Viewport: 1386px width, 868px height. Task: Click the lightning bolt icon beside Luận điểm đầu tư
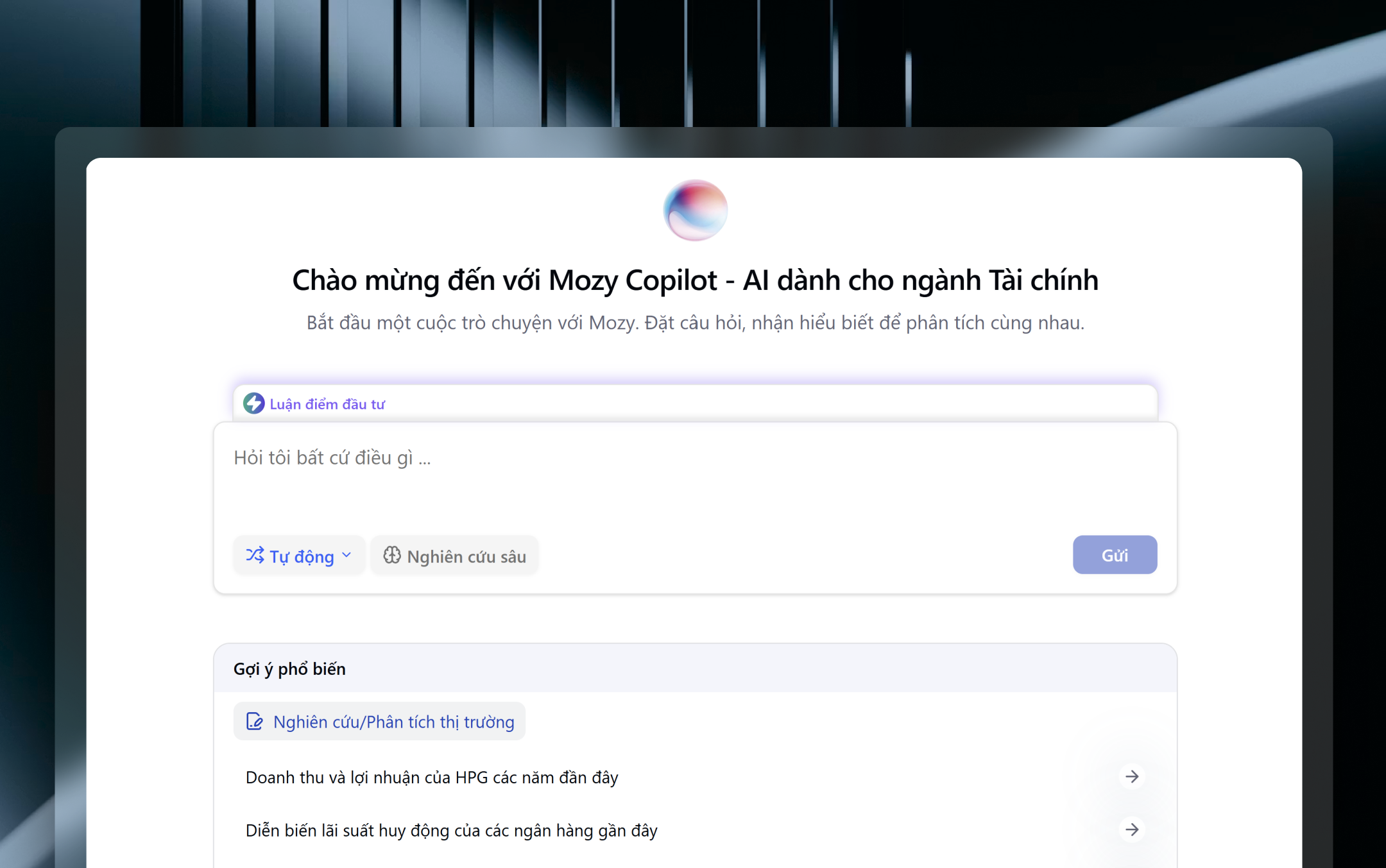[x=253, y=404]
